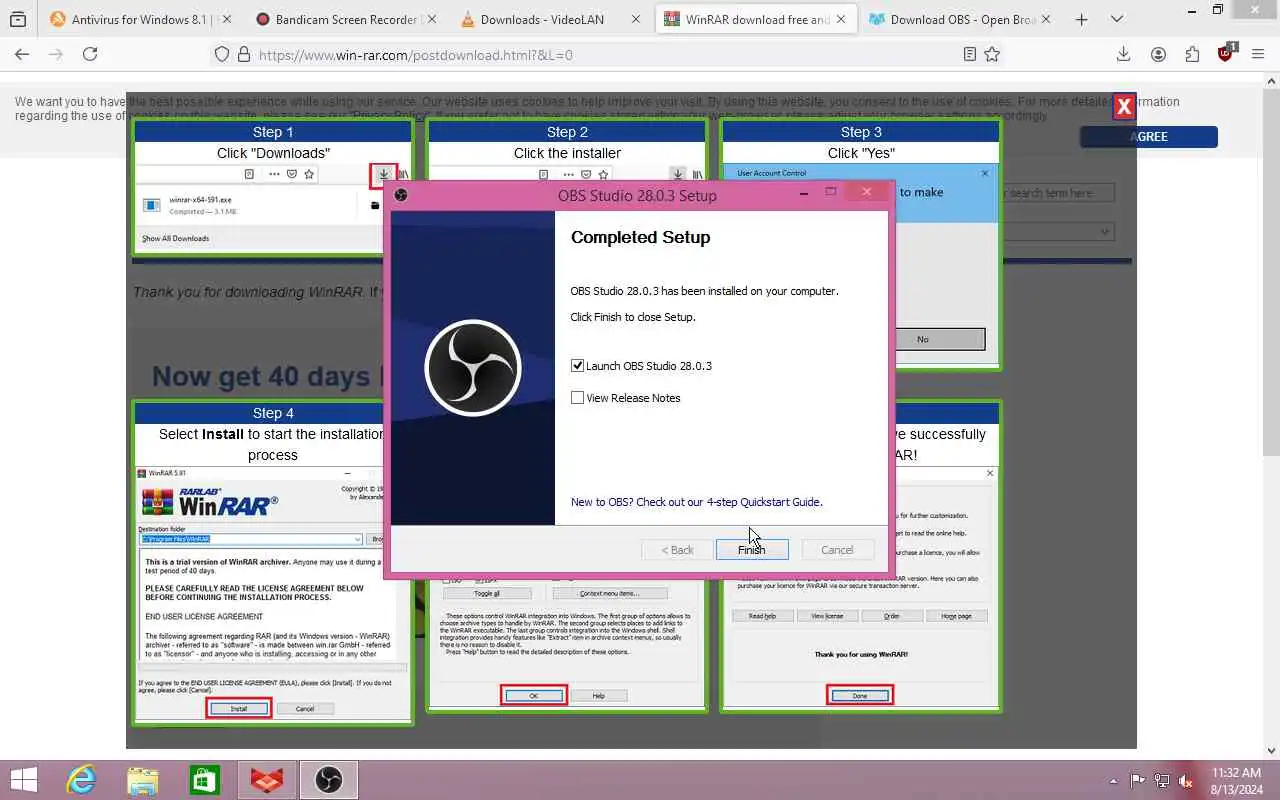Click the Action Center flag icon

pyautogui.click(x=1138, y=780)
